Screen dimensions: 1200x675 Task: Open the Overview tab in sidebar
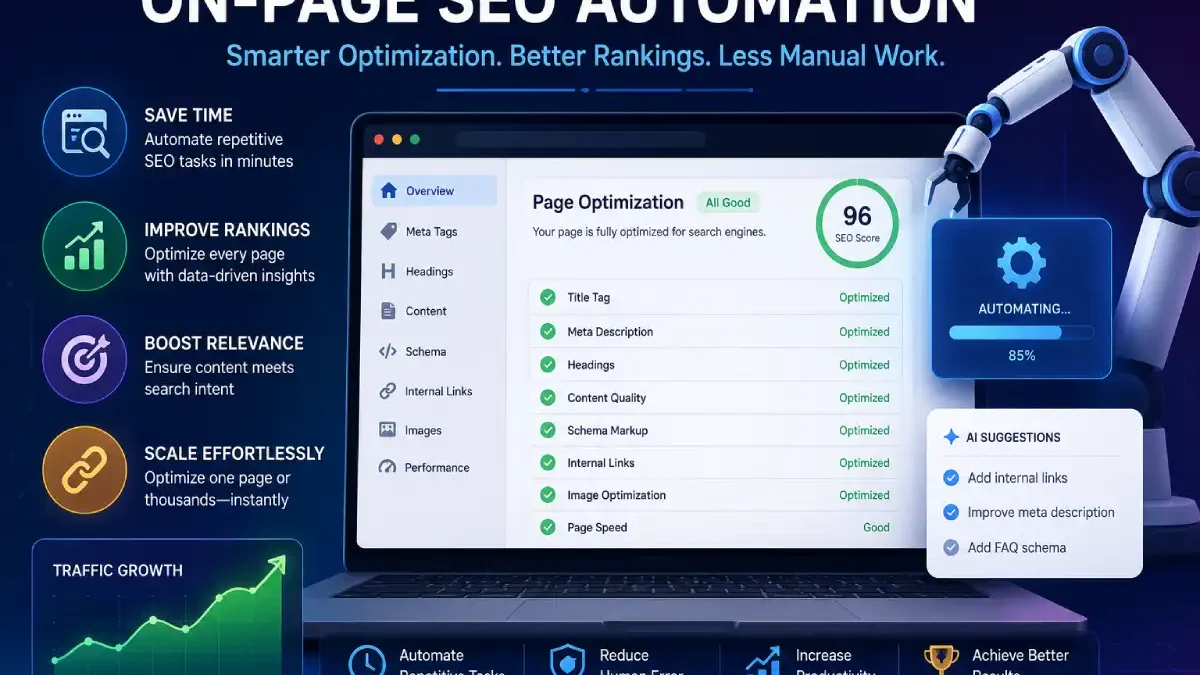click(434, 191)
